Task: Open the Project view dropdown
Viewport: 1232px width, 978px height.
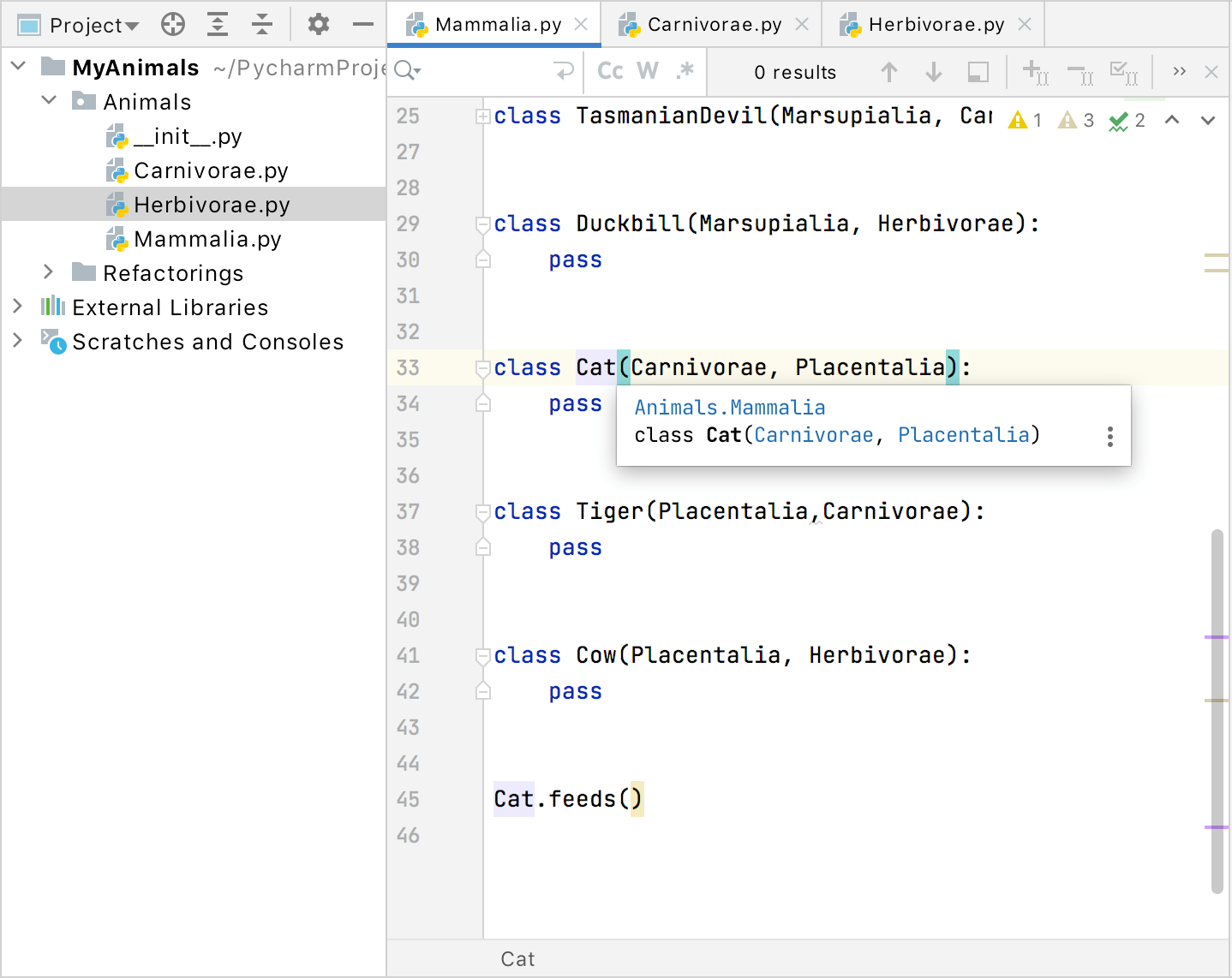Action: pos(94,26)
